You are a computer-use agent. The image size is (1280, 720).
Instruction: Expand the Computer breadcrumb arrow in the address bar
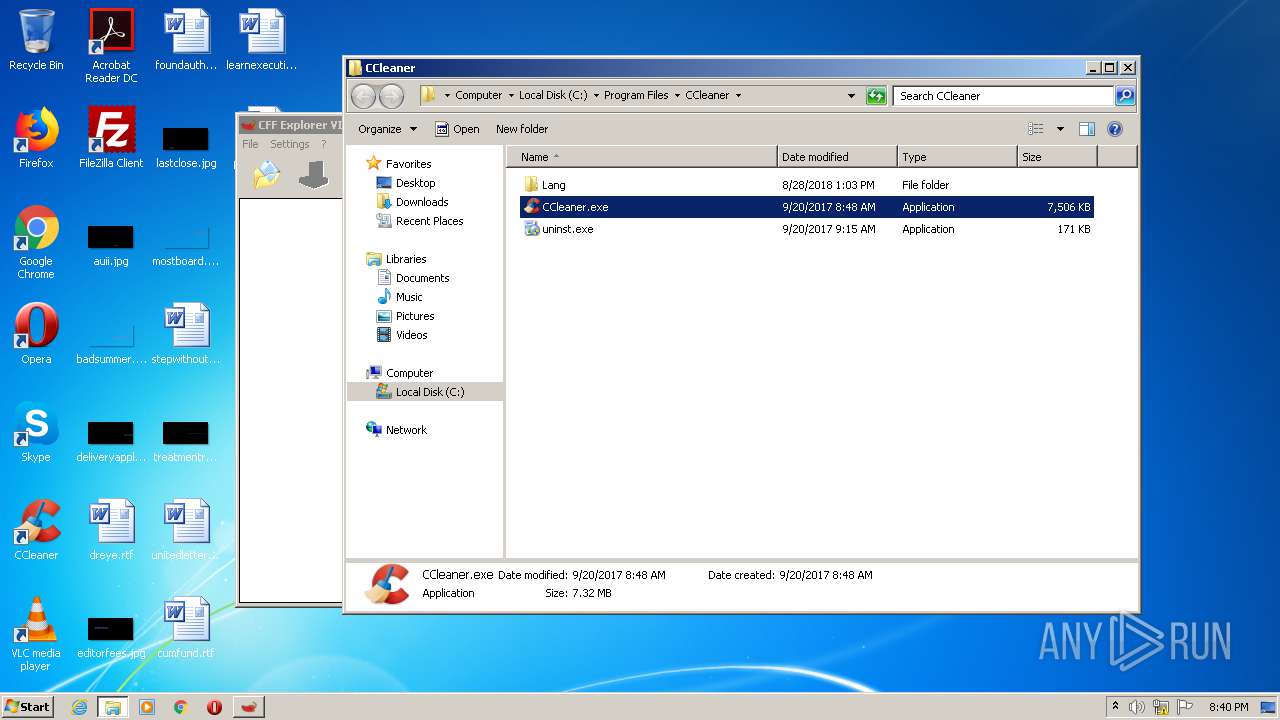tap(512, 96)
